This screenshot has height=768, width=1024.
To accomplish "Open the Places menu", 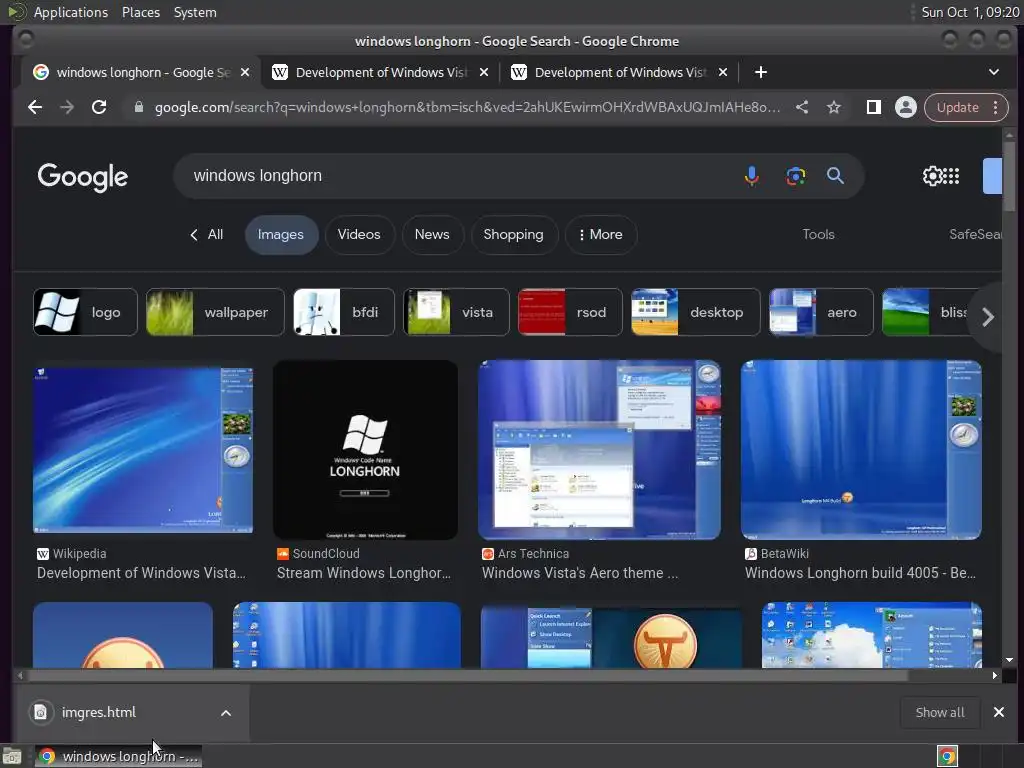I will pos(141,12).
